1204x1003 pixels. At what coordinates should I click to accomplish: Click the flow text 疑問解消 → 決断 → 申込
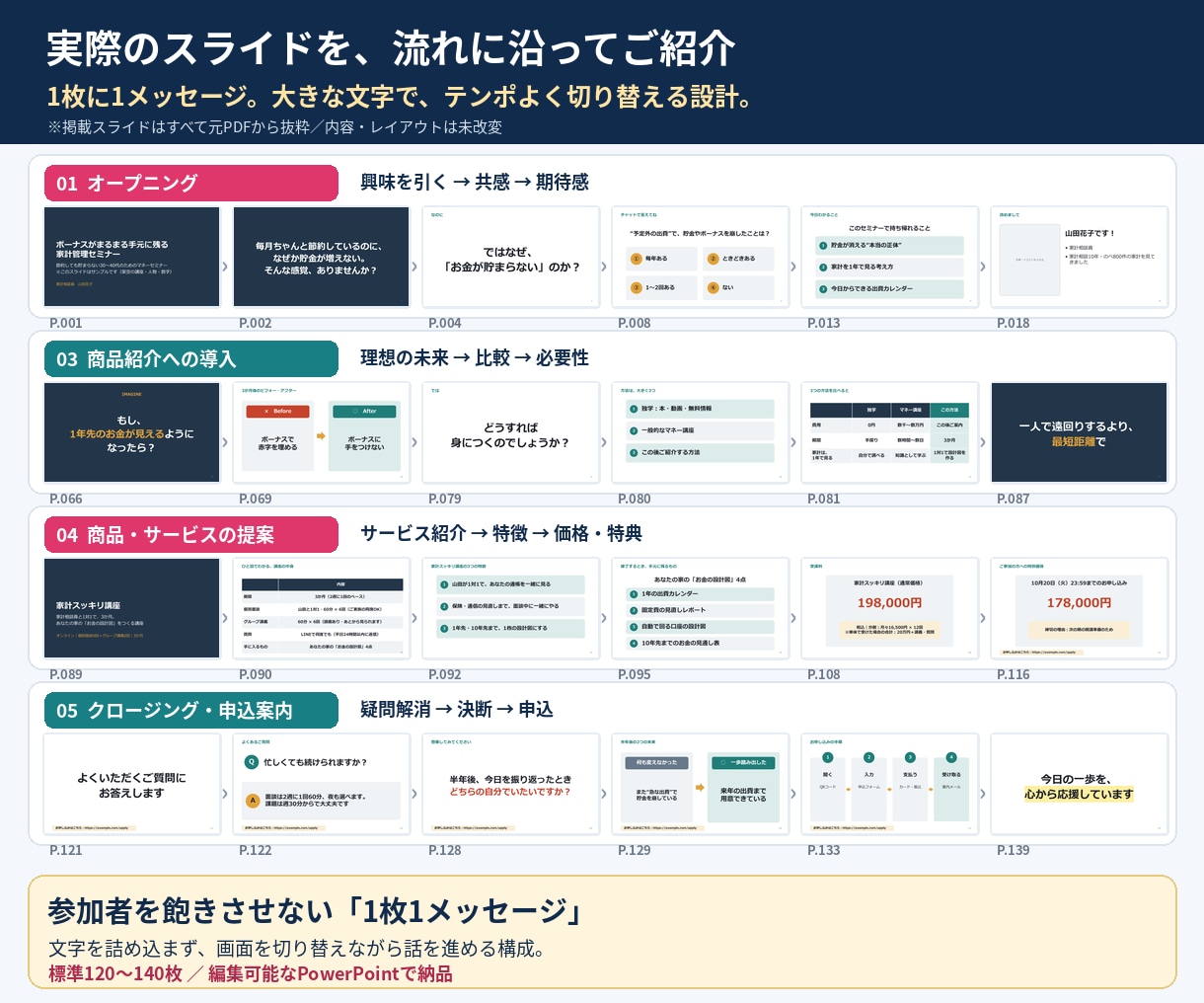coord(457,709)
